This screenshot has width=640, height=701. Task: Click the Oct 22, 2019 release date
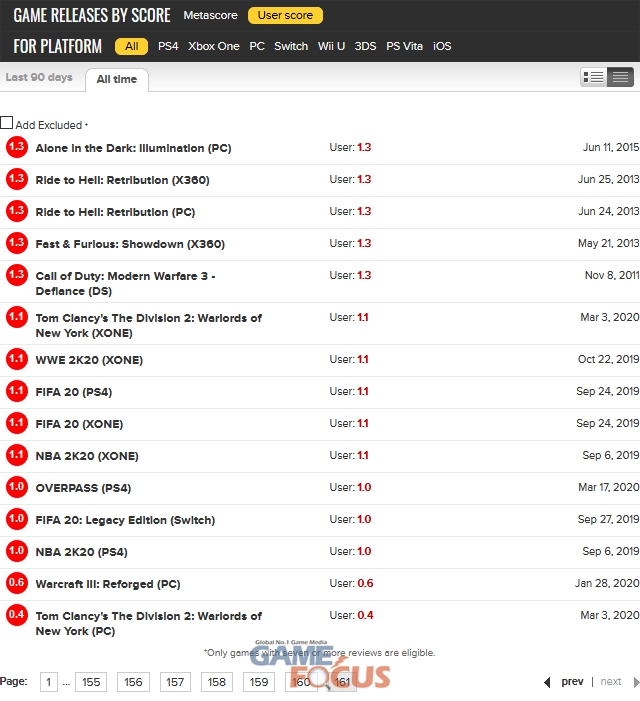[x=608, y=359]
